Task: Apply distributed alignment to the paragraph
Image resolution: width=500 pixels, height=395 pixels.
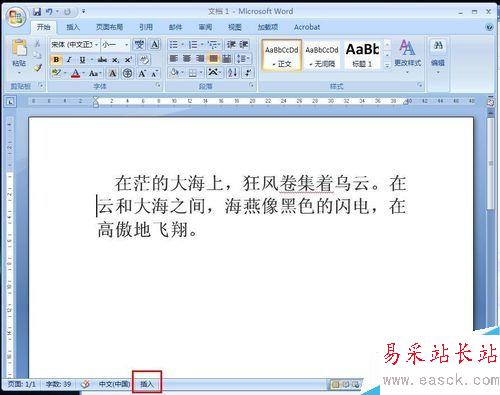Action: pos(227,59)
